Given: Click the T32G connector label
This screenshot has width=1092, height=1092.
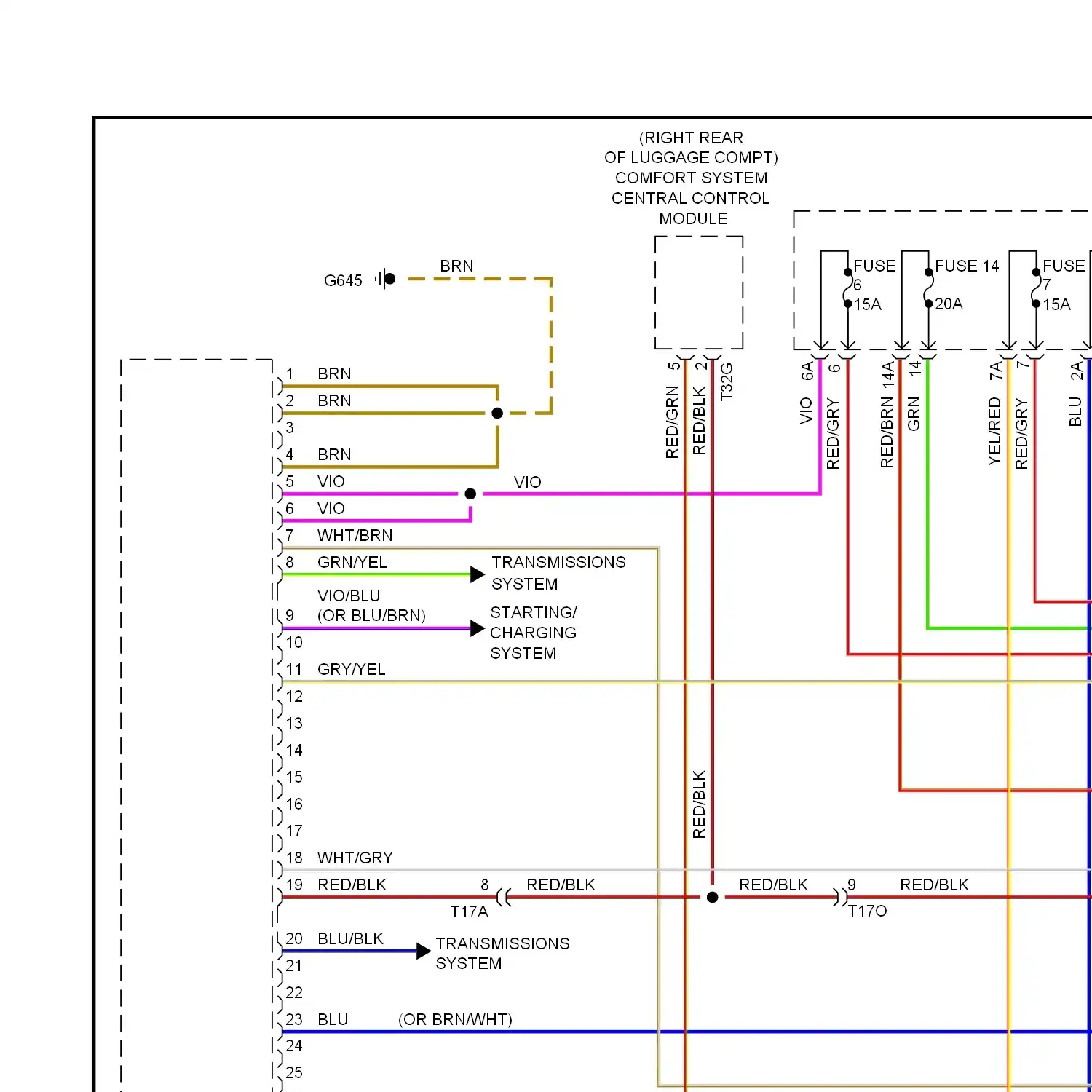Looking at the screenshot, I should [x=727, y=382].
